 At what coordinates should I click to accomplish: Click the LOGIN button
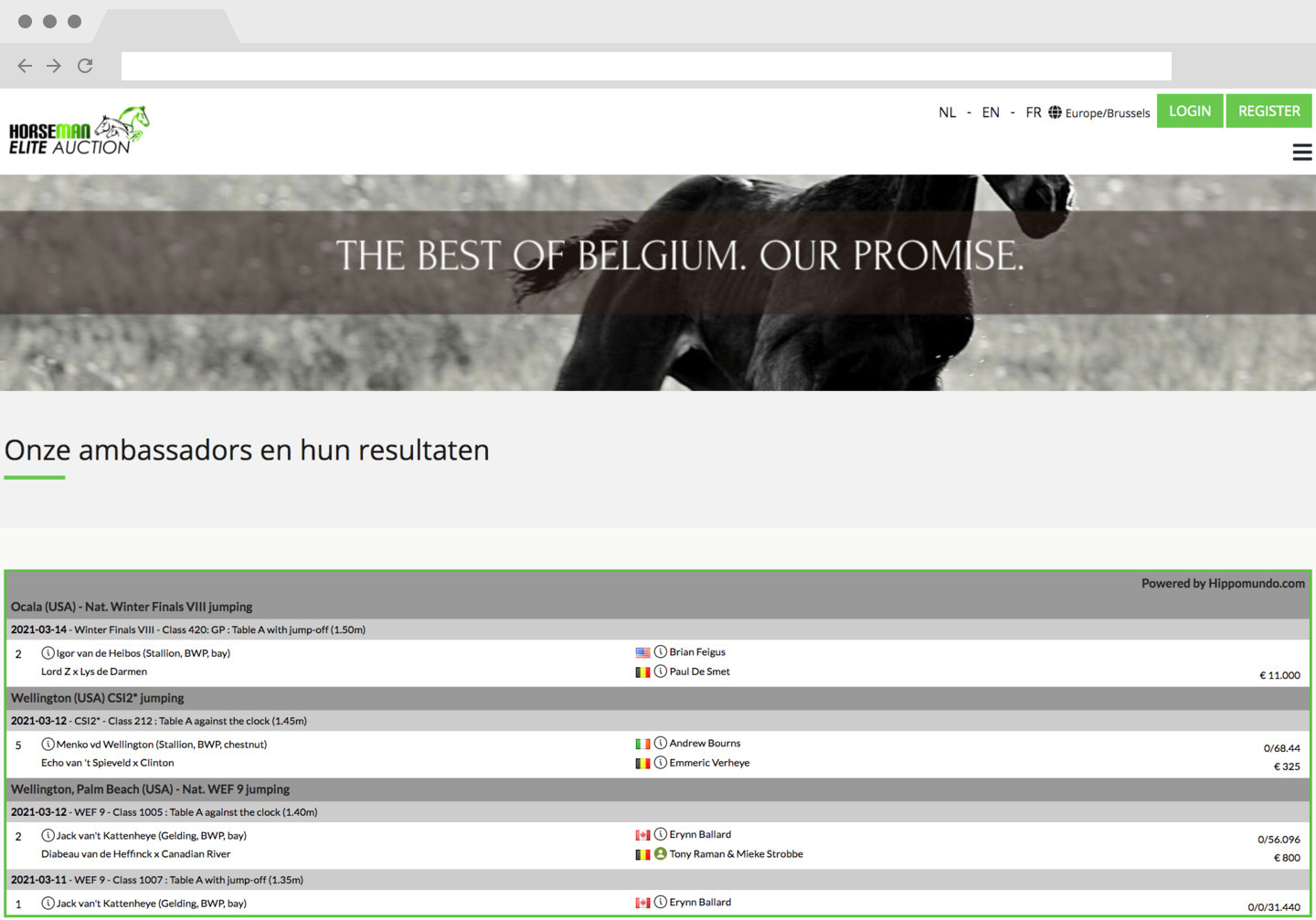pos(1190,111)
